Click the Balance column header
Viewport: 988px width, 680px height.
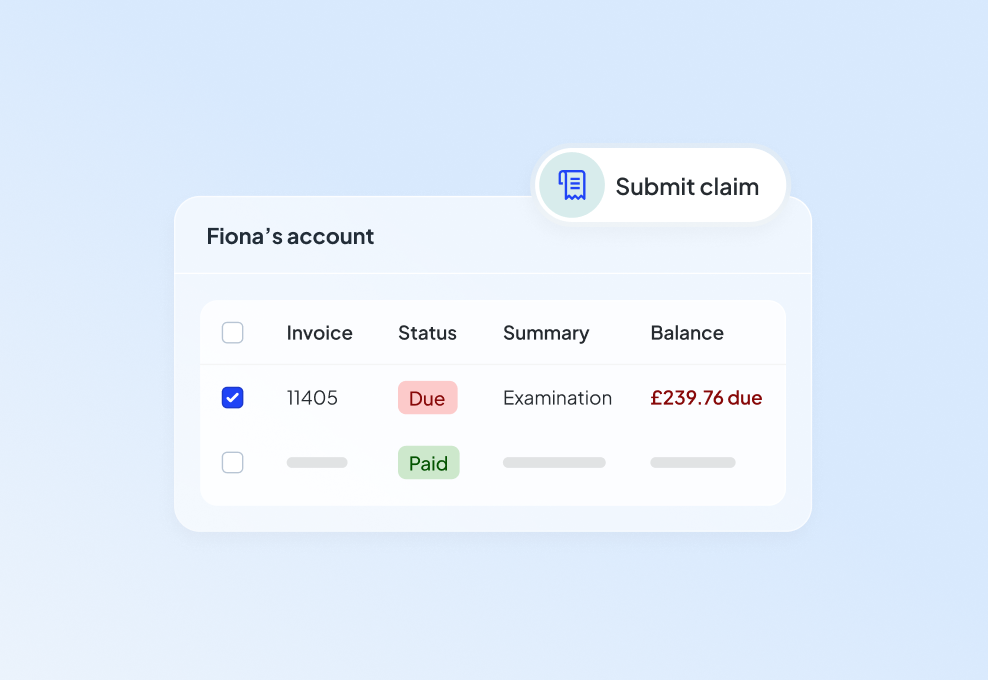coord(687,333)
